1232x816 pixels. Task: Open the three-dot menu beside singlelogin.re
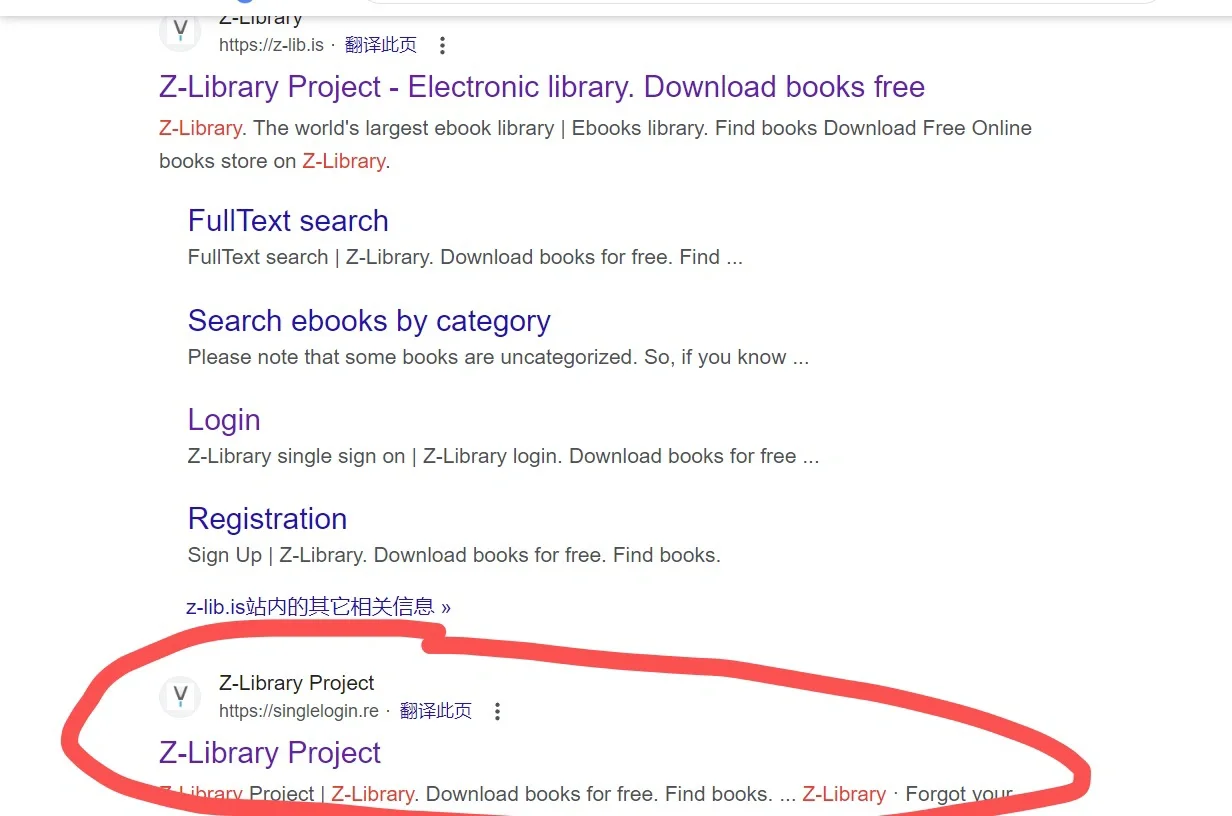497,711
